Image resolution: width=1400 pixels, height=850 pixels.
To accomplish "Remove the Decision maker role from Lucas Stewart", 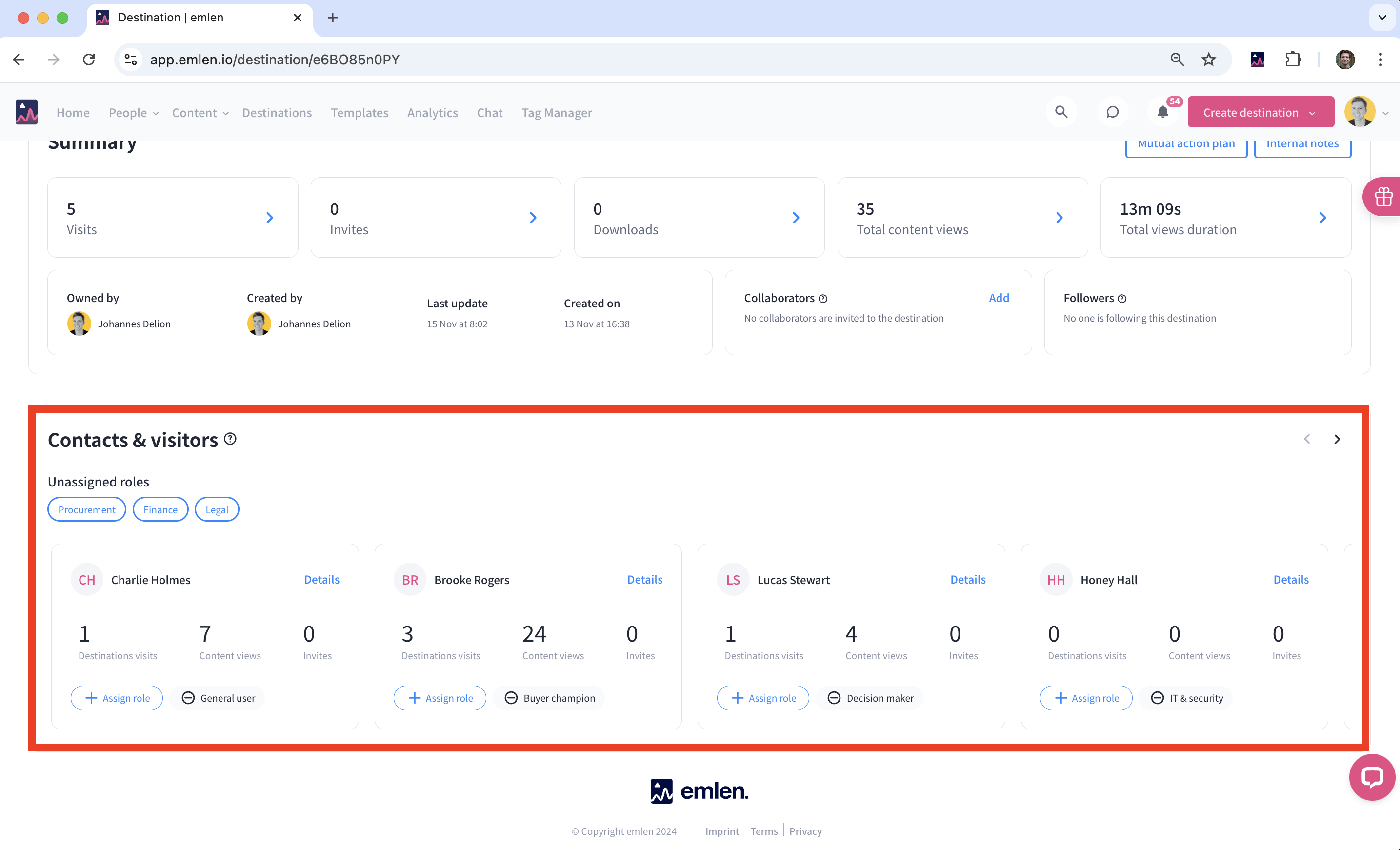I will (x=834, y=698).
